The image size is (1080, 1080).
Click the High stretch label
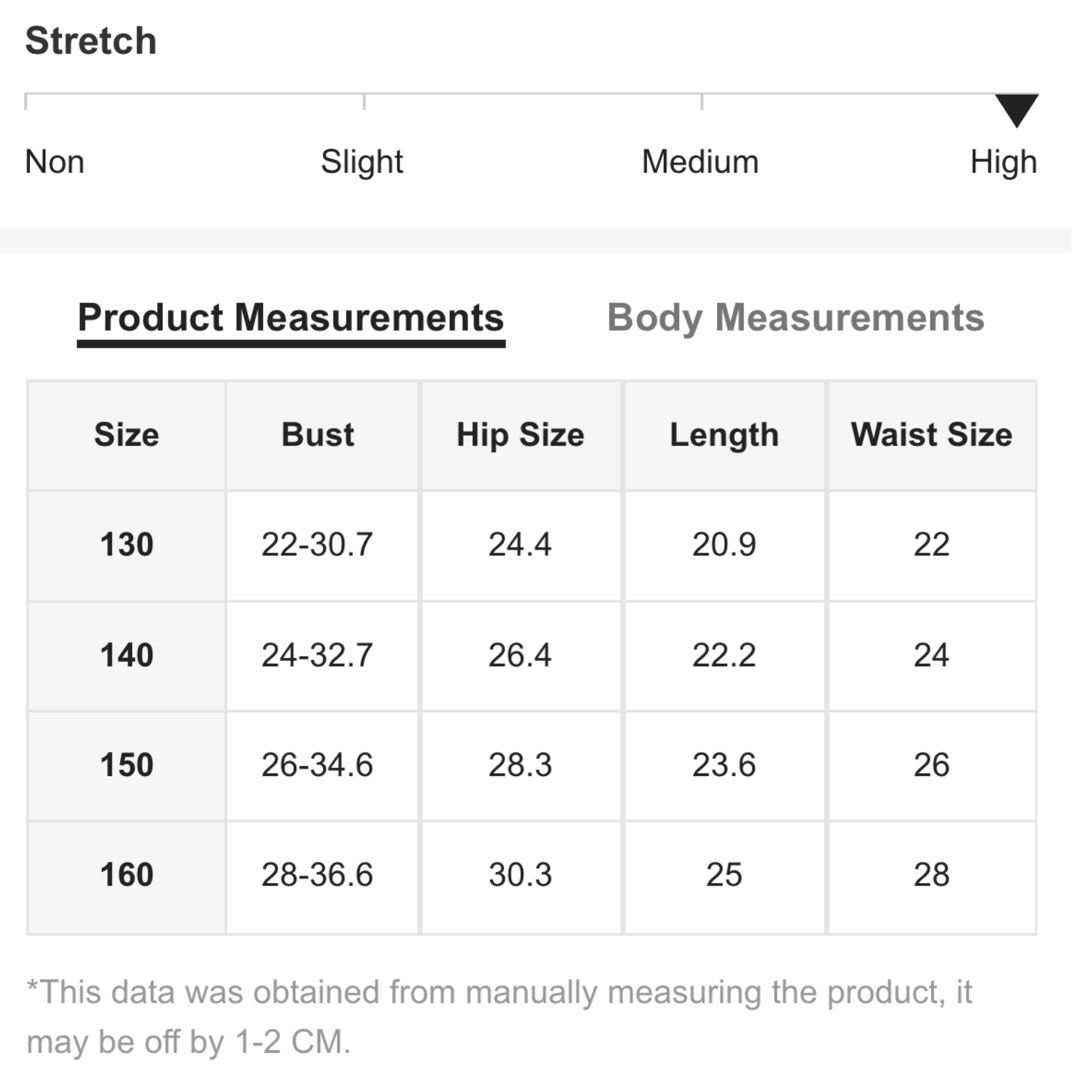pos(1003,162)
